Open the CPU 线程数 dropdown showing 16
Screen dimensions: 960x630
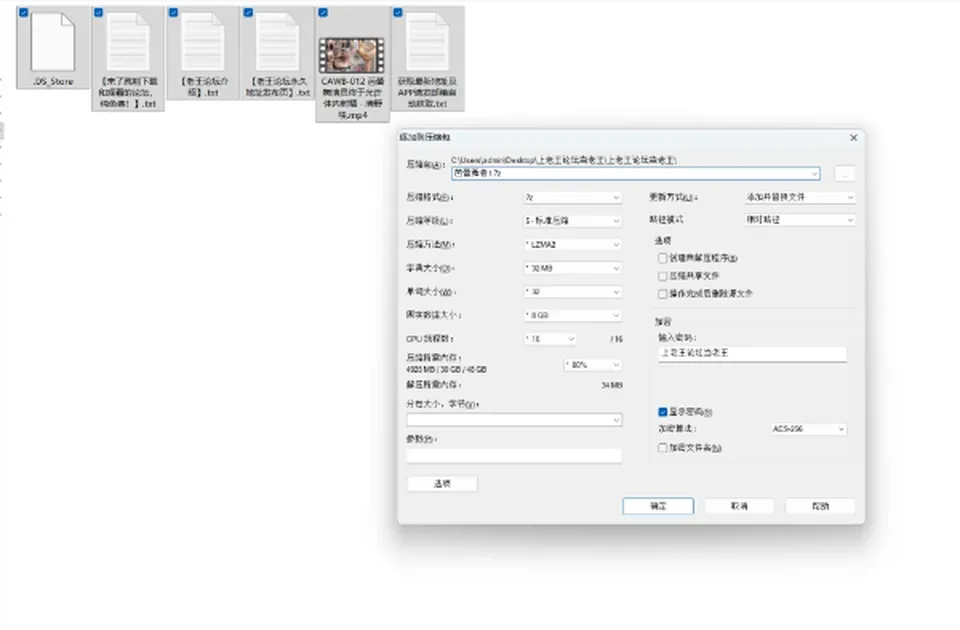click(x=550, y=339)
